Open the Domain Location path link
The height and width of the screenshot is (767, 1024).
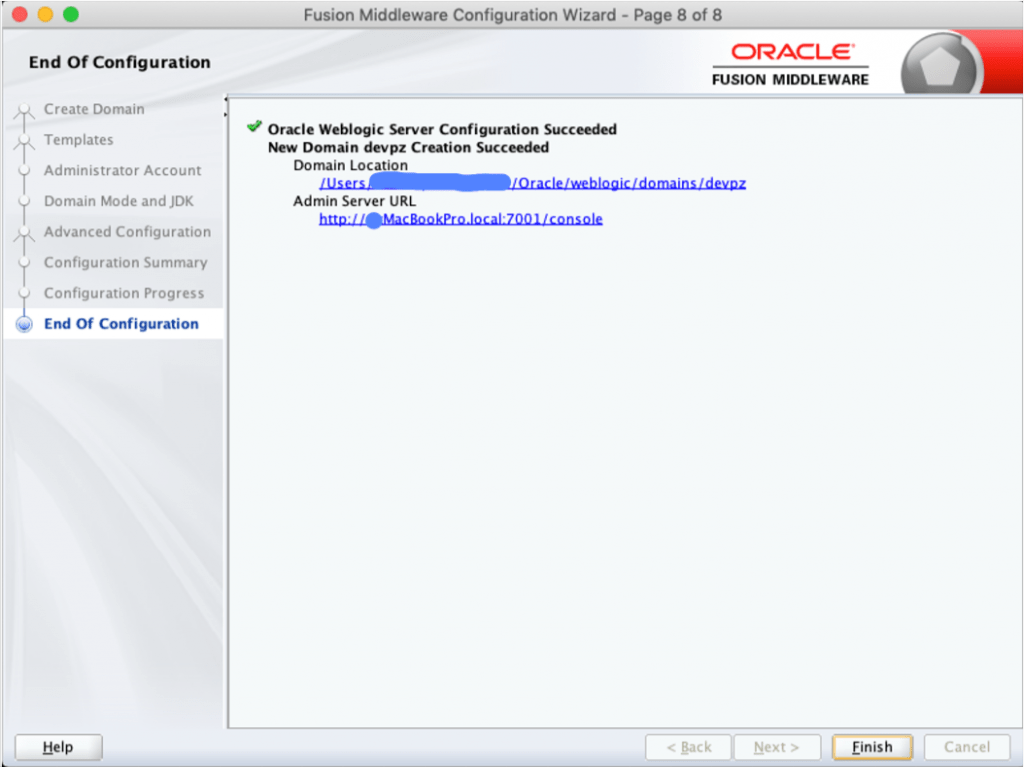coord(532,183)
